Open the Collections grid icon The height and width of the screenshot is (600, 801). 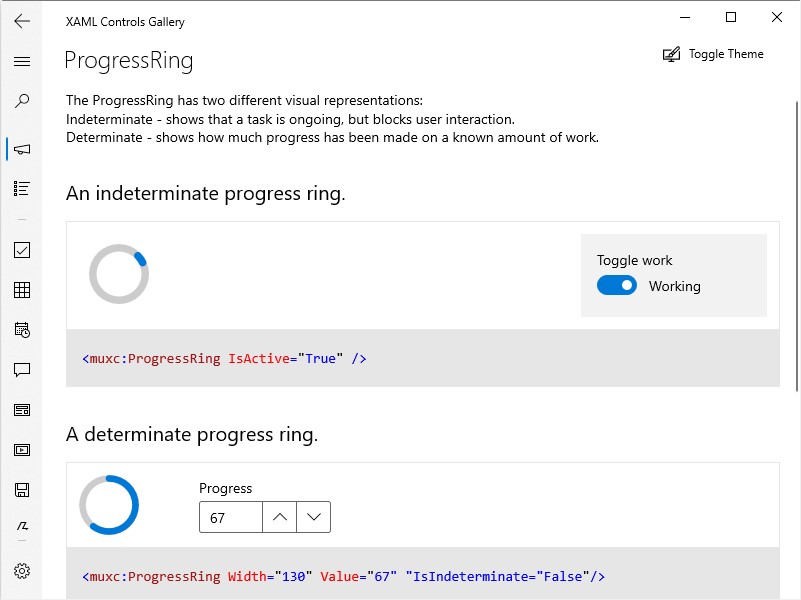(22, 289)
